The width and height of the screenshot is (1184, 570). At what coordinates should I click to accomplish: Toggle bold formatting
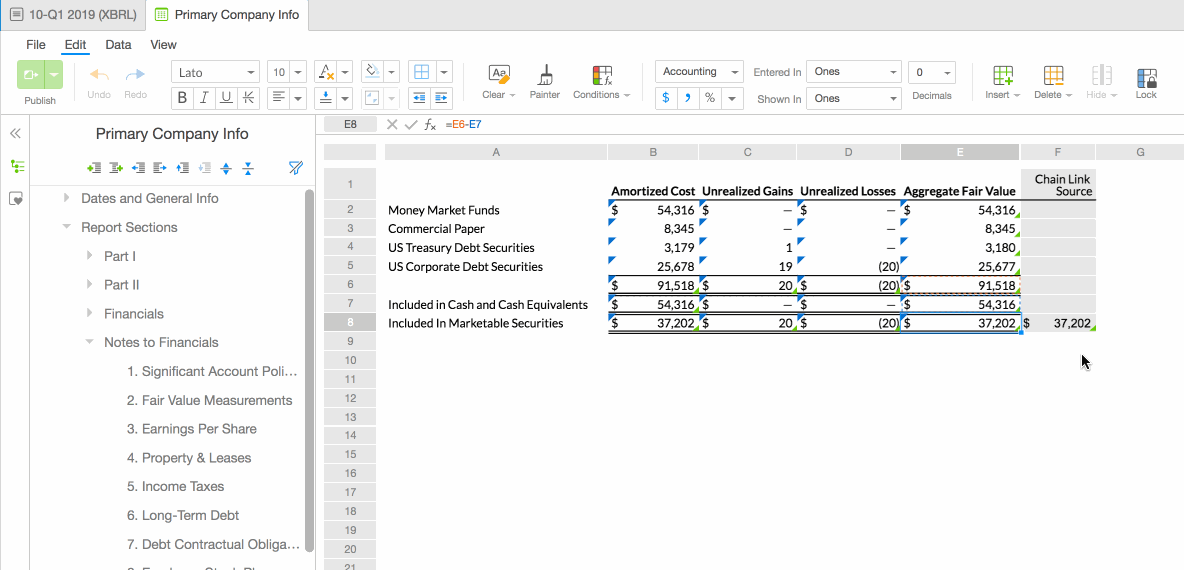coord(183,98)
